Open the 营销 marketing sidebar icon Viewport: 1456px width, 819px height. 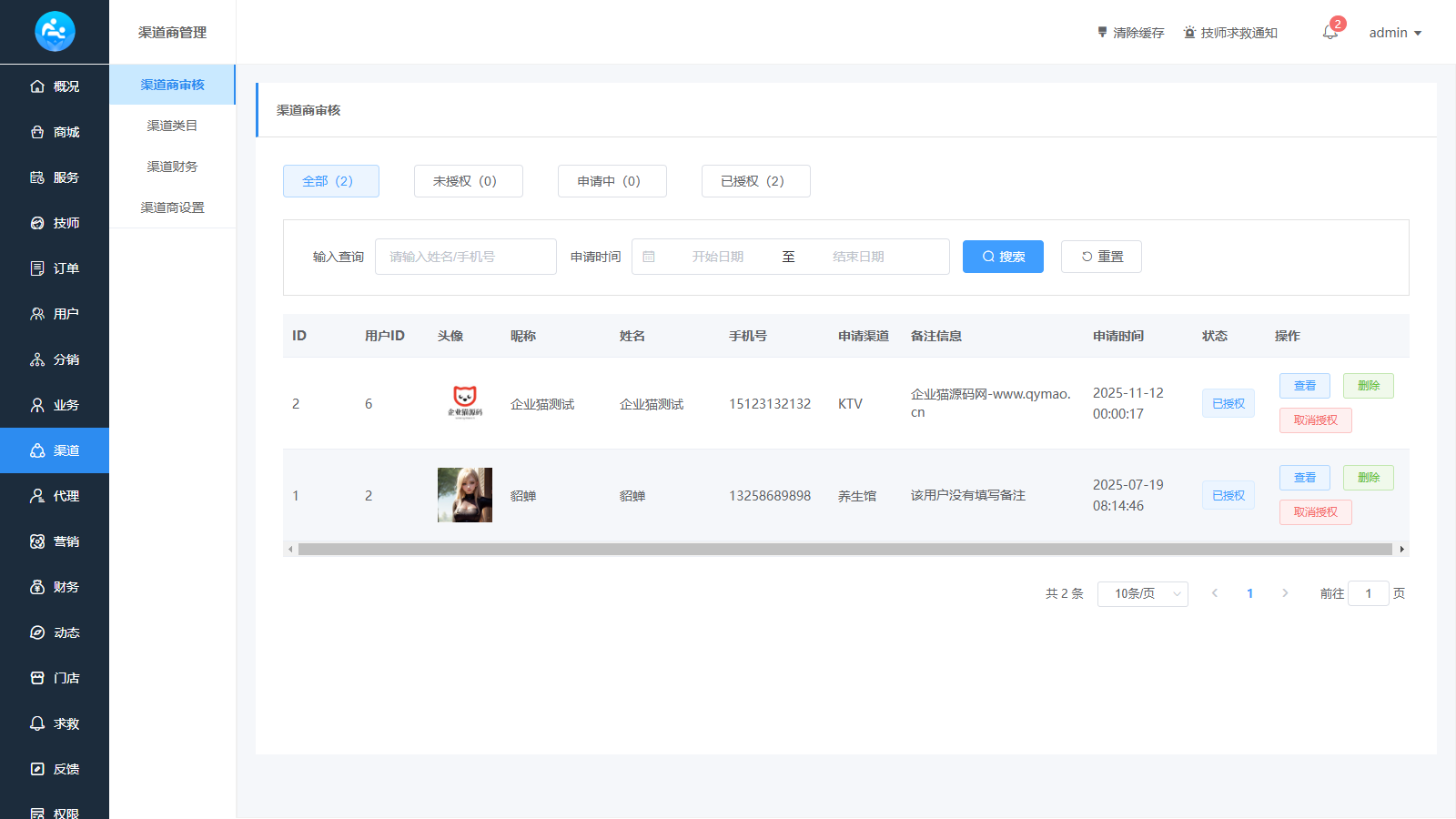click(x=37, y=541)
